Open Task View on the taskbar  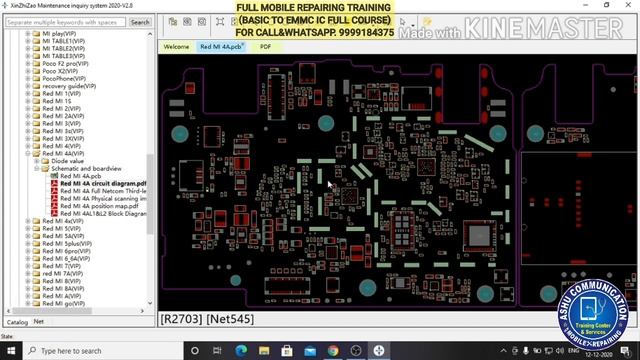(x=217, y=351)
